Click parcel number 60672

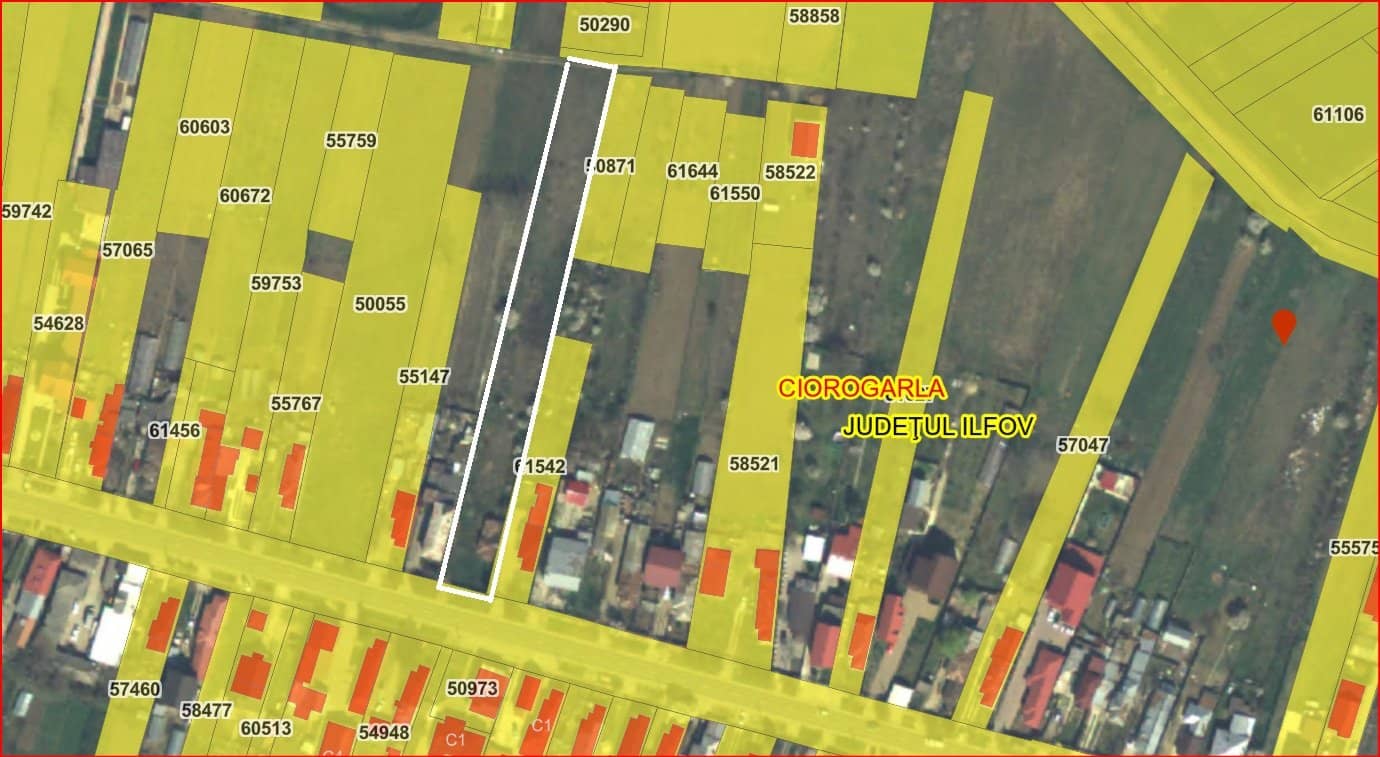click(245, 196)
